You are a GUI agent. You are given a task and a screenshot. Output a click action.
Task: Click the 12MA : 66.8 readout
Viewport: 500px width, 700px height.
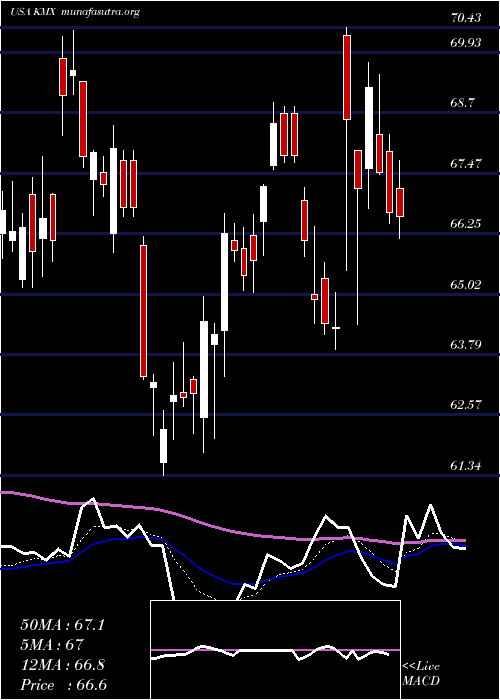(x=62, y=665)
